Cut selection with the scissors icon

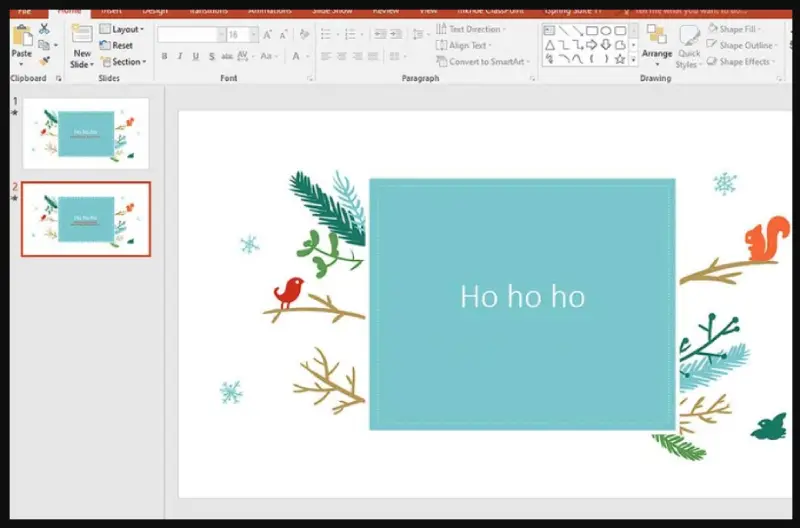[44, 29]
